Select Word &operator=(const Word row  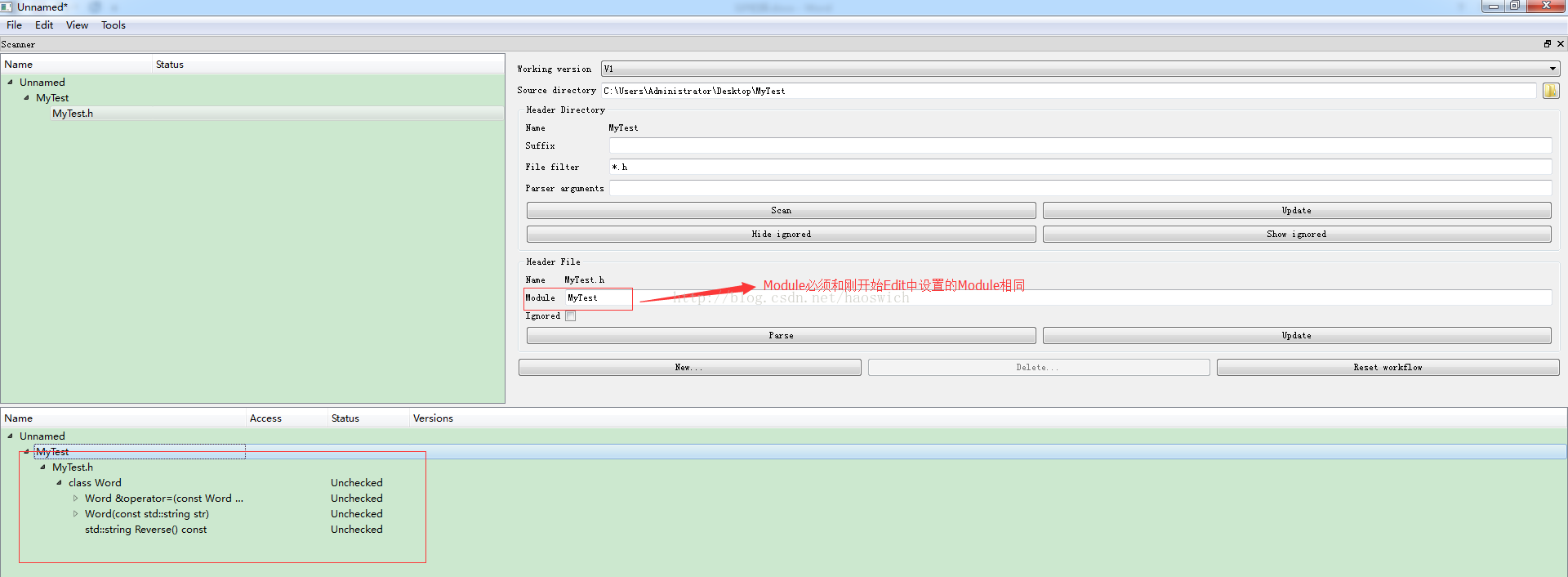coord(163,499)
